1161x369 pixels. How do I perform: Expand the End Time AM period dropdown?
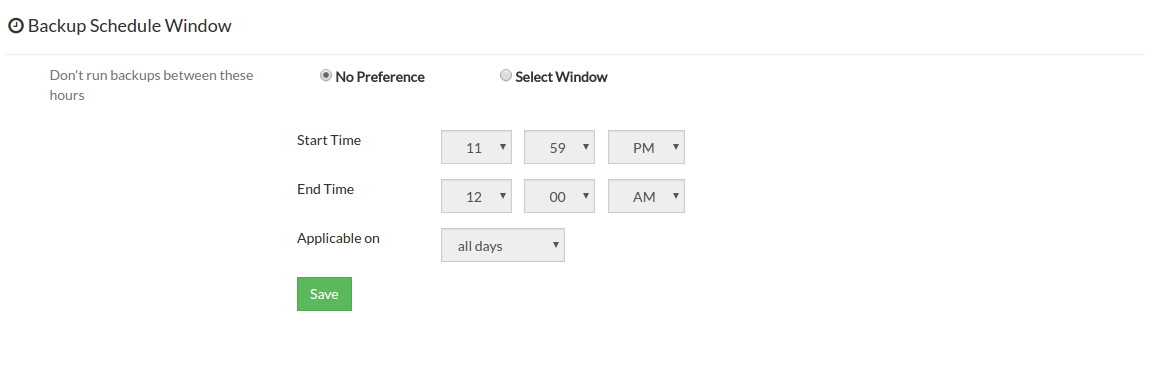[x=646, y=196]
